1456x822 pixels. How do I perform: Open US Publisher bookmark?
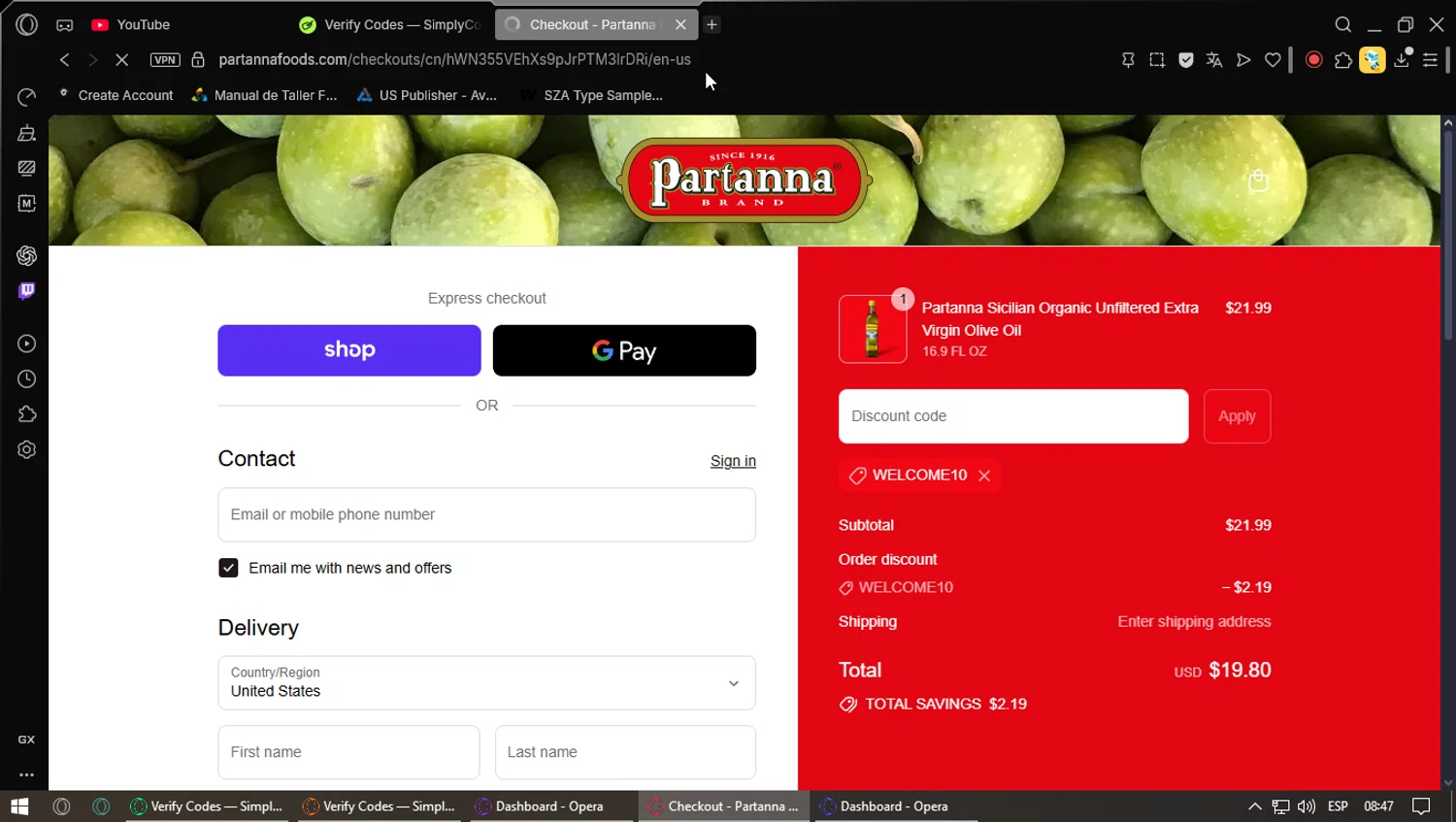point(427,95)
